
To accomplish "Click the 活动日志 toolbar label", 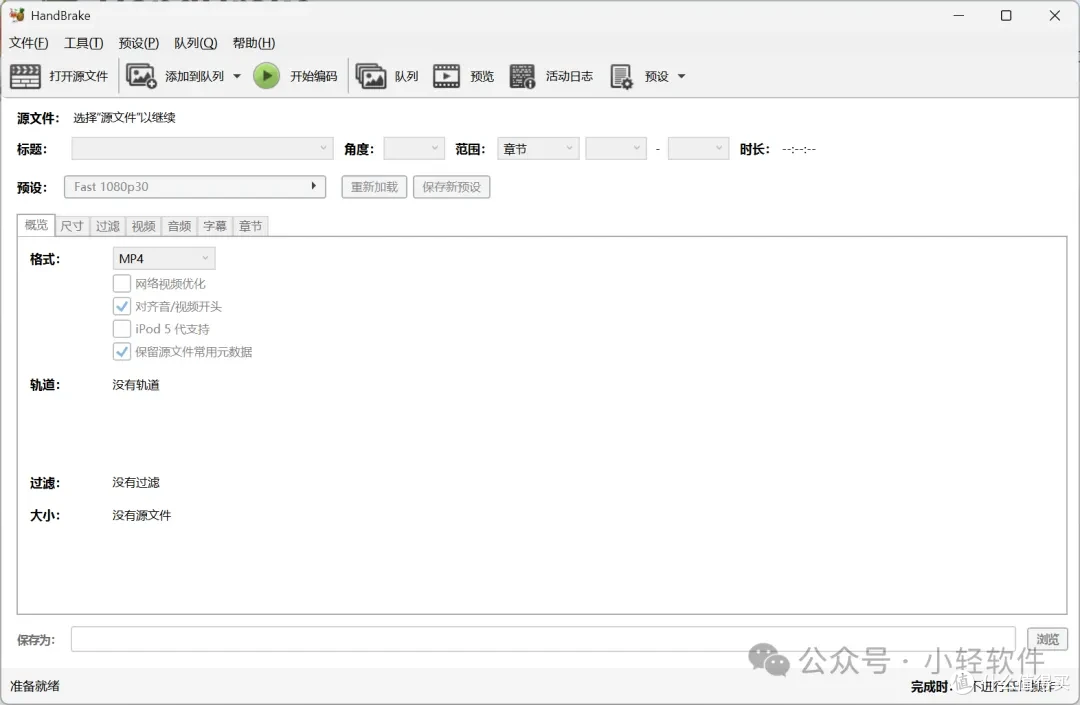I will 569,76.
